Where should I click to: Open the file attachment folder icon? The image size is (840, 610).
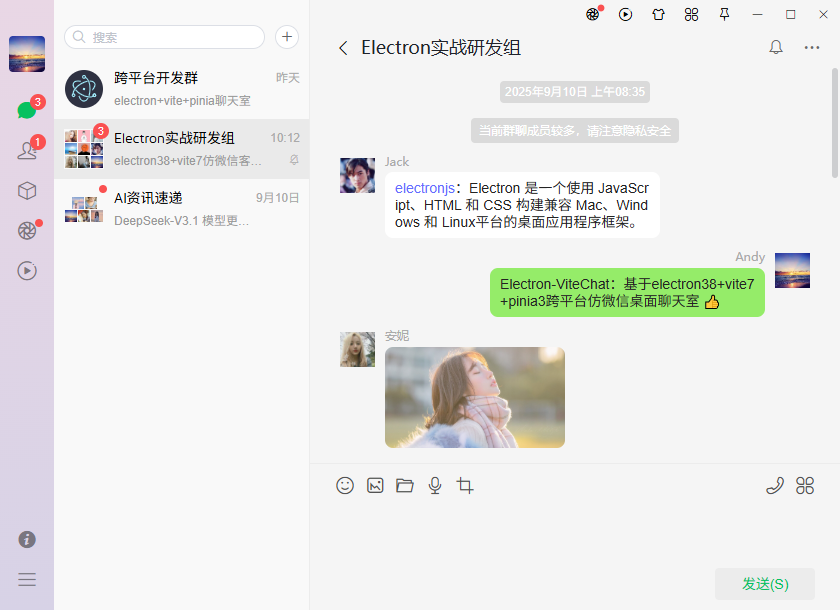(x=405, y=485)
